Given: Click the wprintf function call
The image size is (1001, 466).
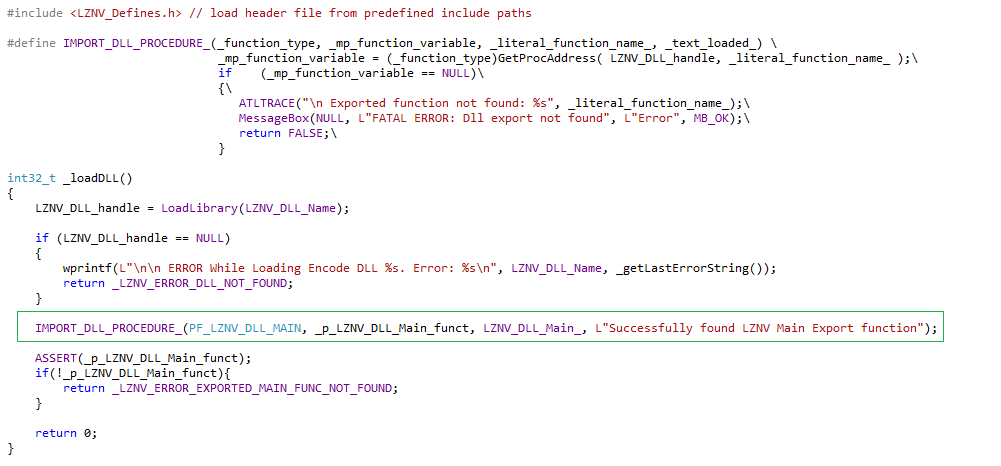Looking at the screenshot, I should click(x=87, y=268).
